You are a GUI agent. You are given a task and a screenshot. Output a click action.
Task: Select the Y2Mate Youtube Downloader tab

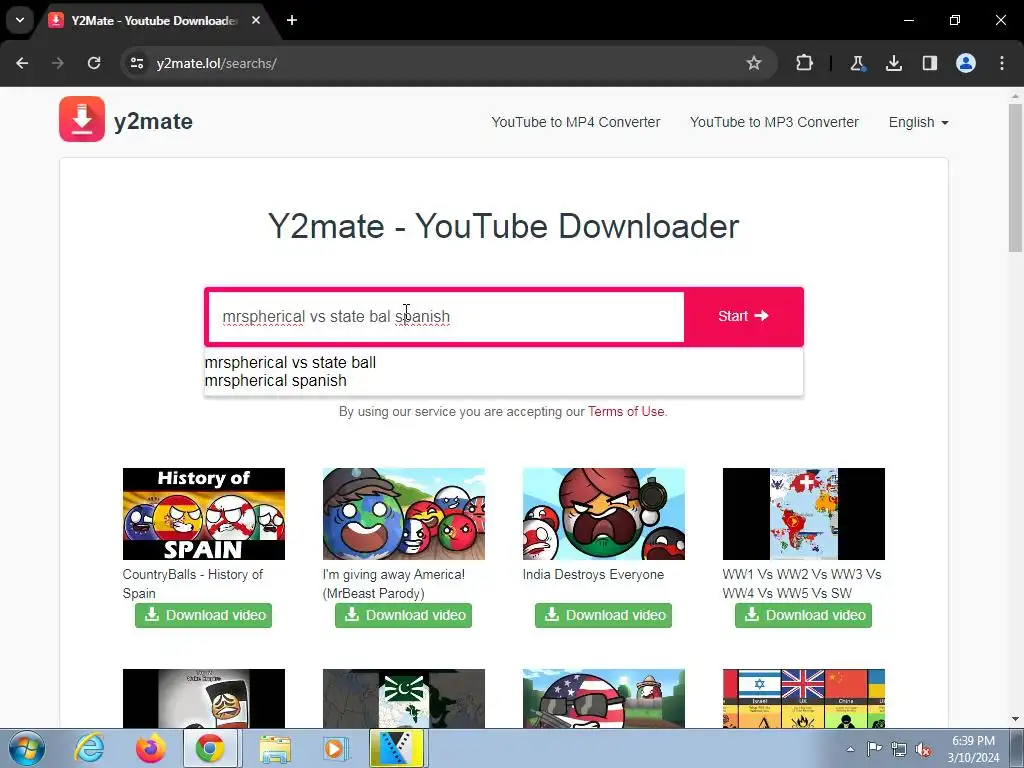click(x=155, y=20)
